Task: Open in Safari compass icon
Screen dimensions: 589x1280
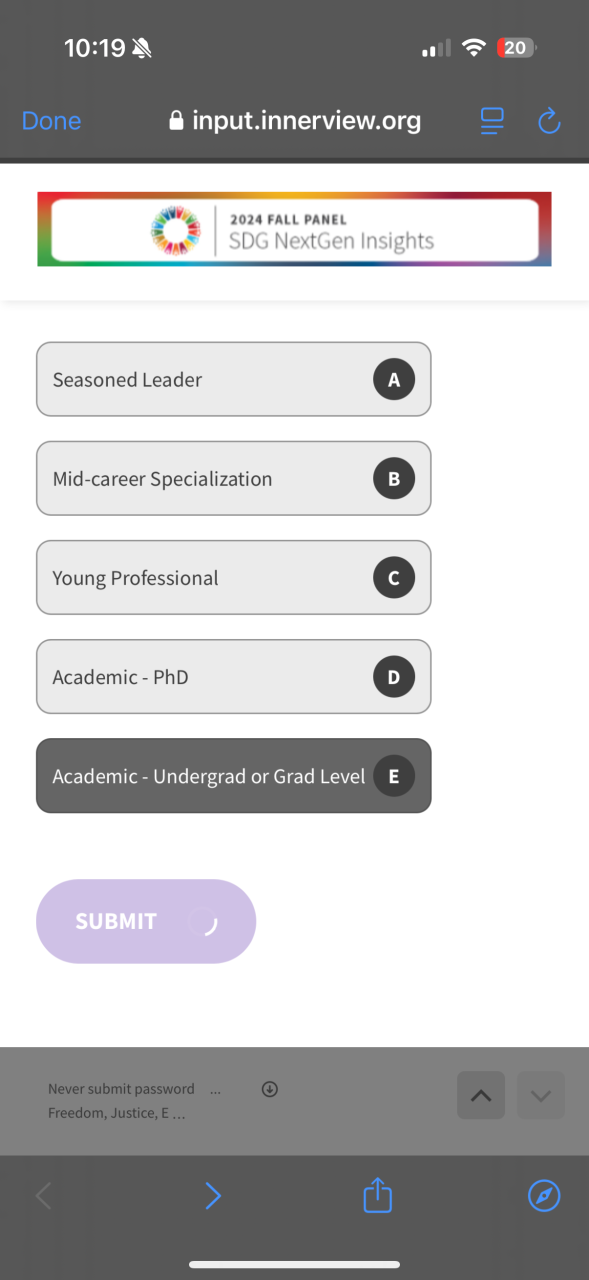Action: [x=544, y=1195]
